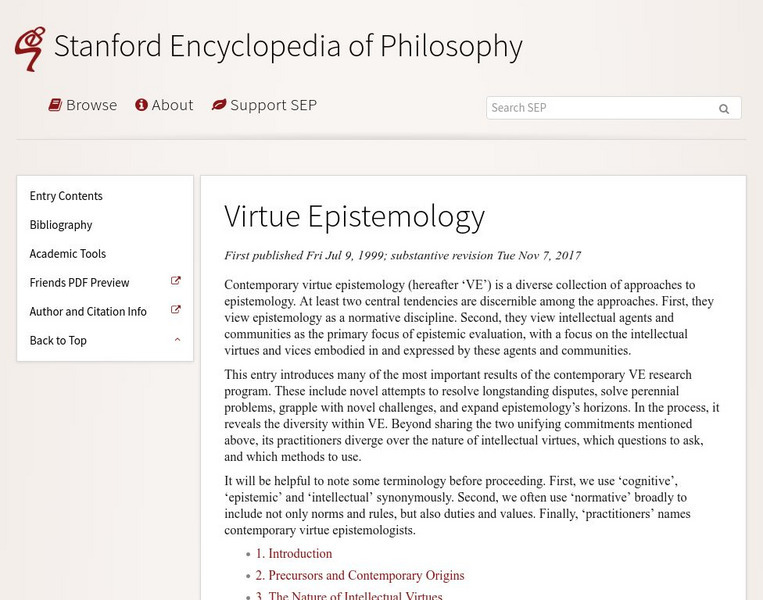The height and width of the screenshot is (600, 763).
Task: Click the Support SEP leaf icon
Action: 218,105
